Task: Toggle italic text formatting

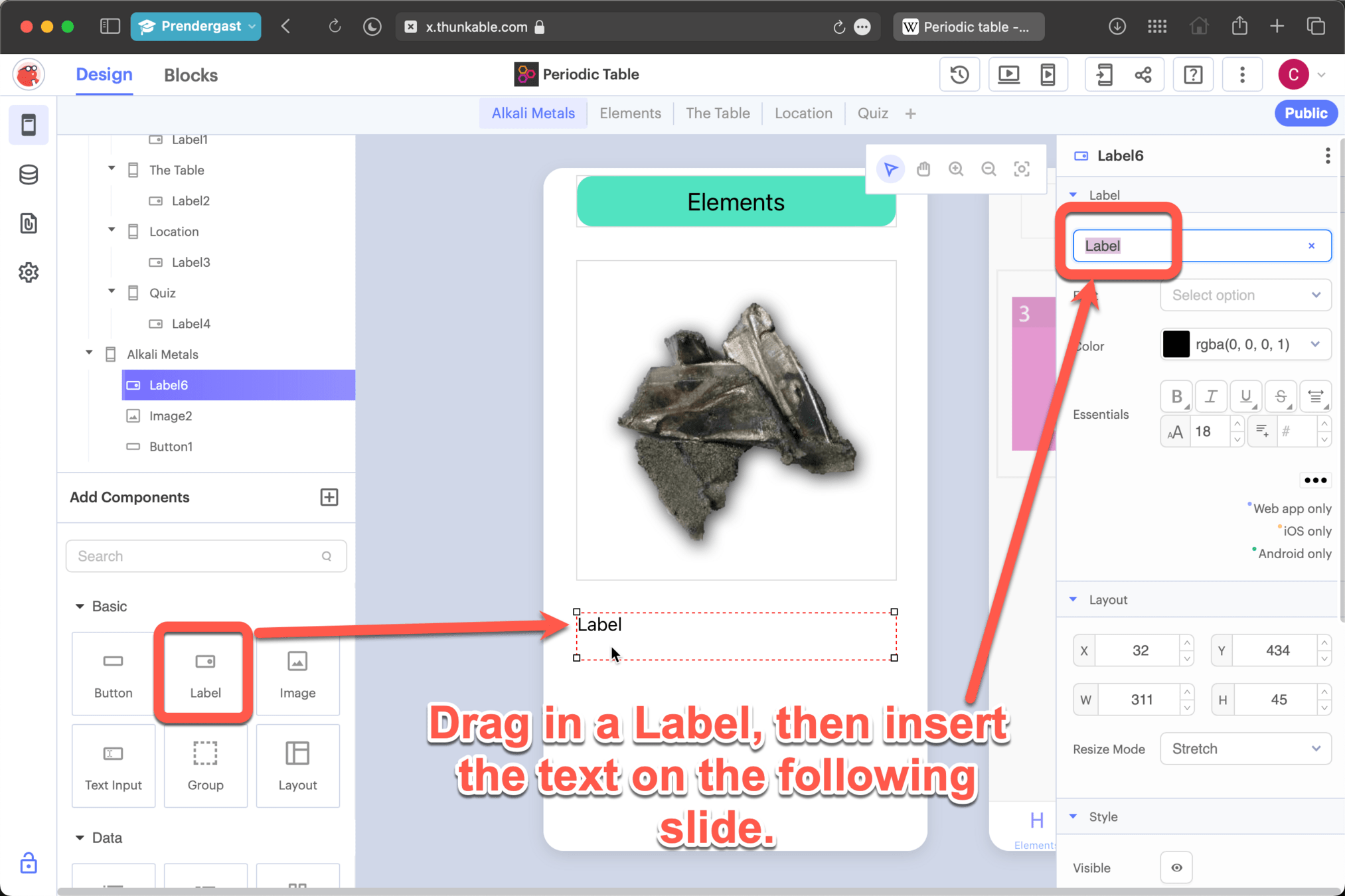Action: [1211, 396]
